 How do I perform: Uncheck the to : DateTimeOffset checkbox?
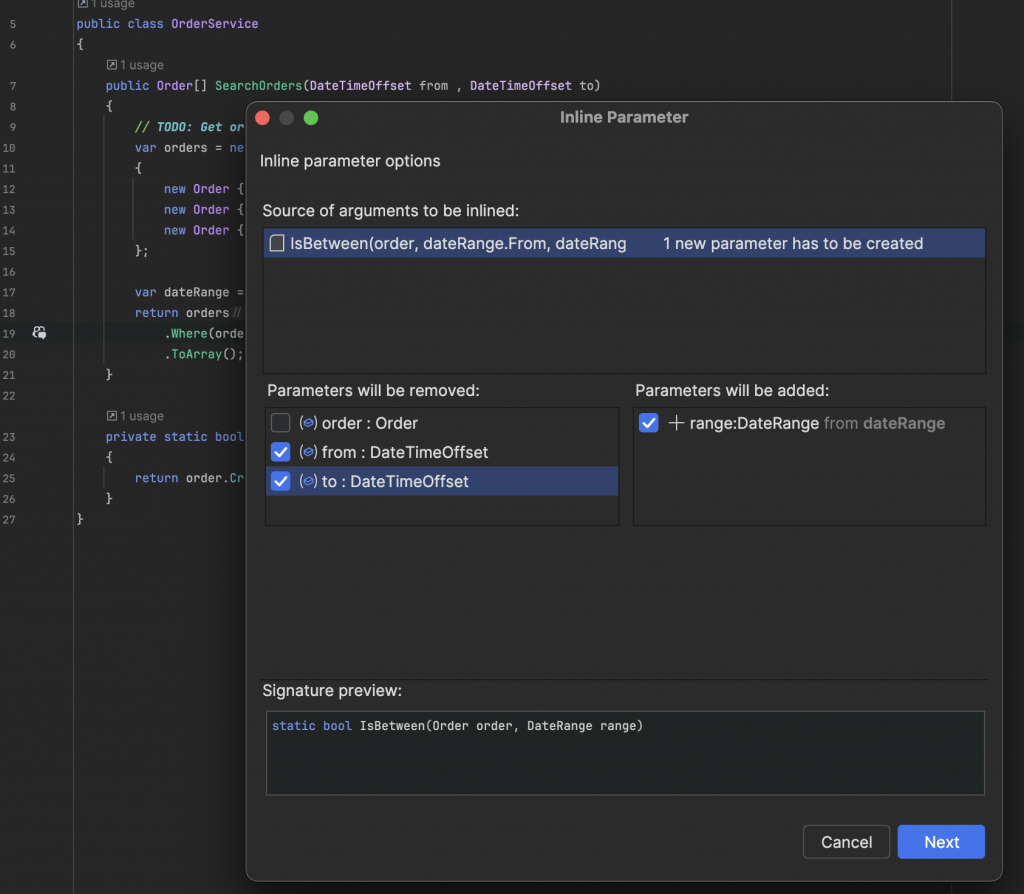pyautogui.click(x=281, y=481)
